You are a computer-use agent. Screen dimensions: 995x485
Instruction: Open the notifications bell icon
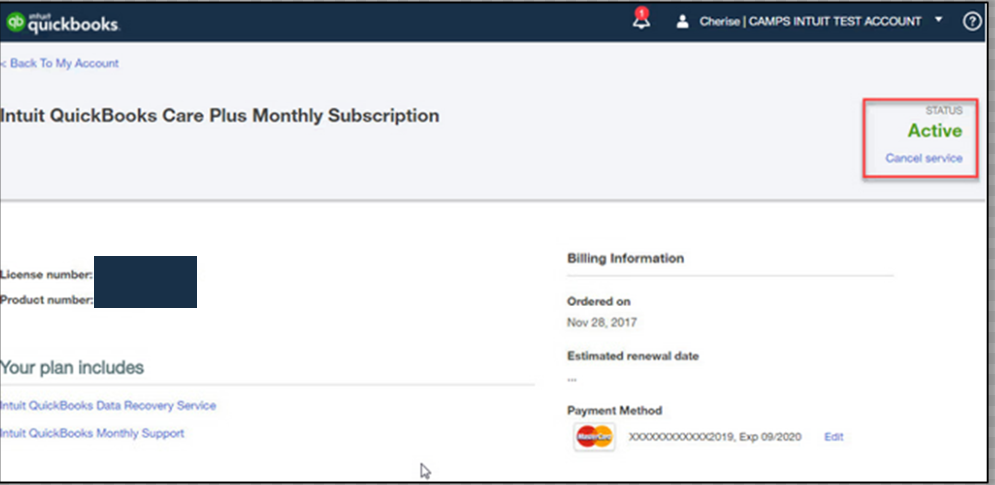(x=642, y=20)
